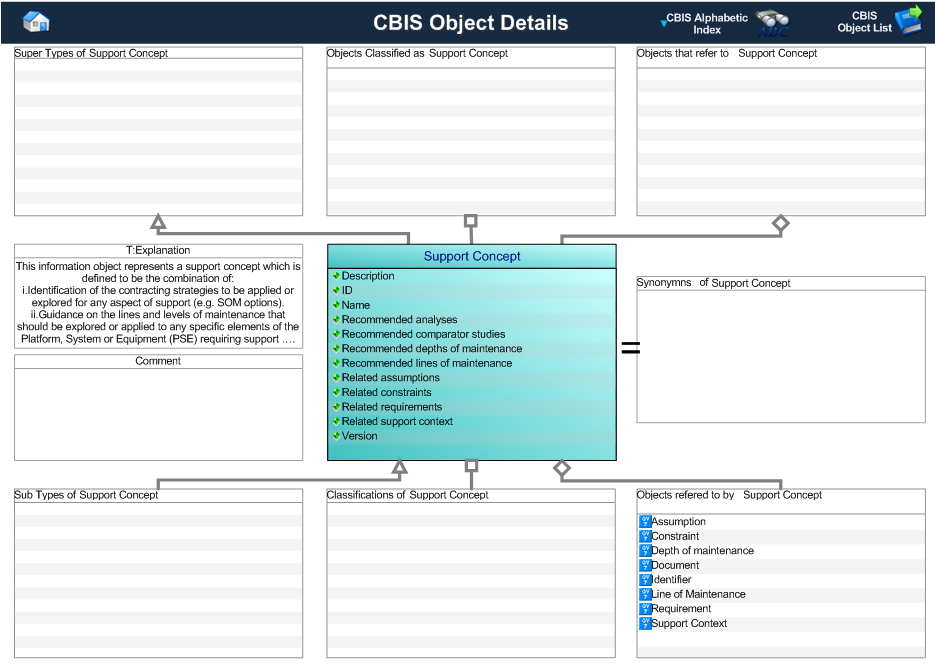Click the CBIS Object List link
Screen dimensions: 935x666
pos(865,21)
